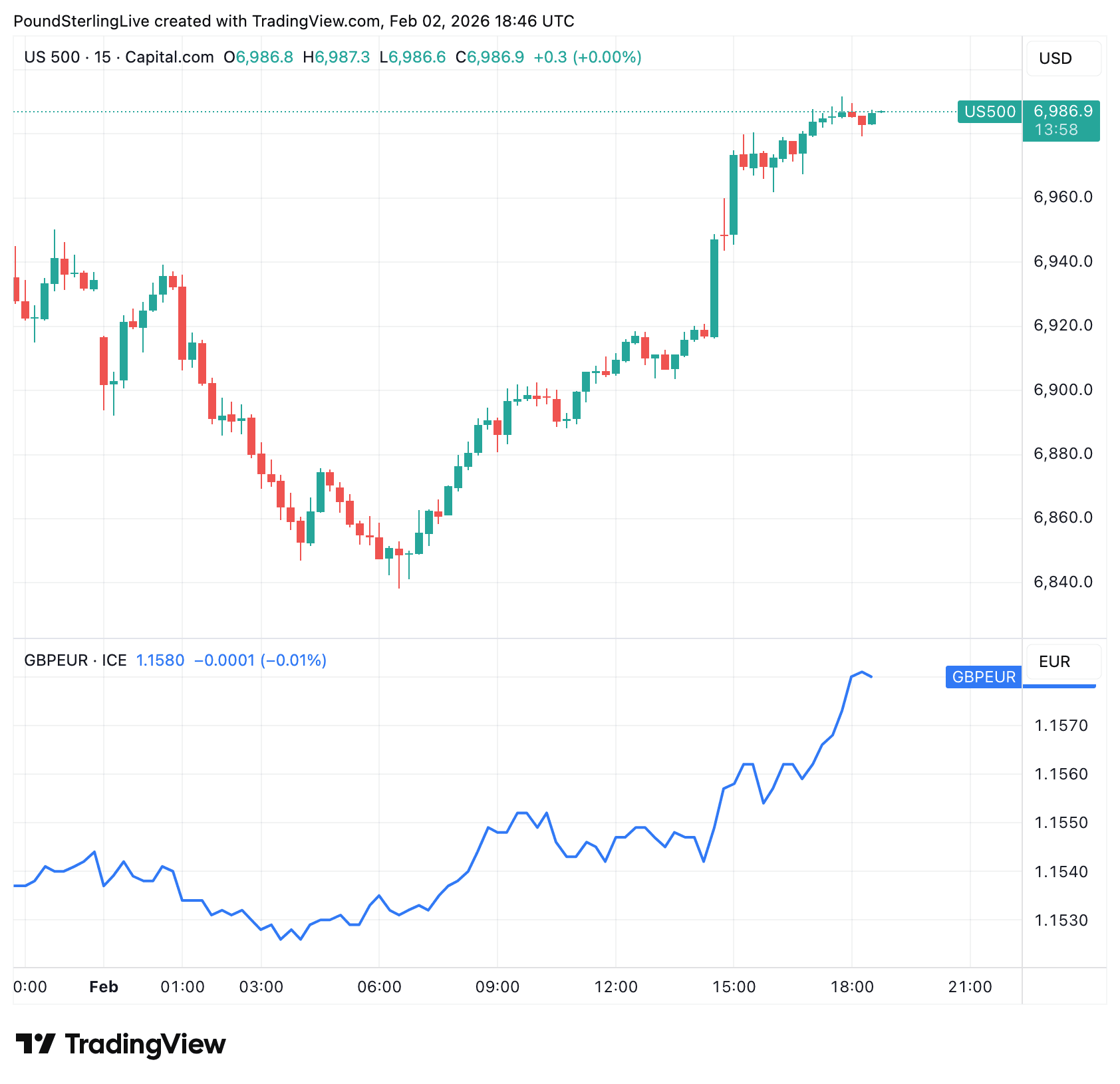Open the EUR currency selector
This screenshot has width=1120, height=1084.
click(1063, 662)
